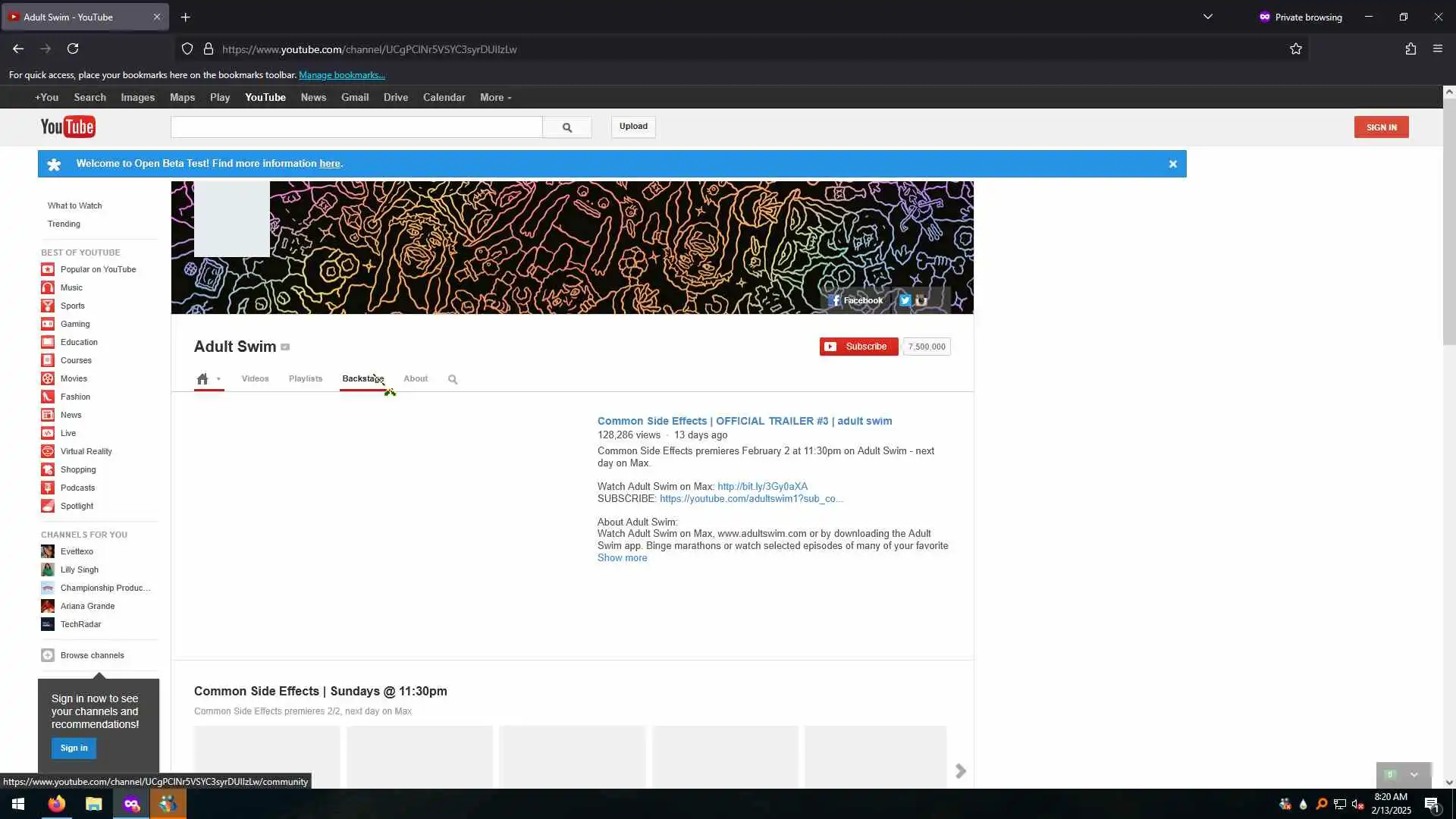
Task: Open the Firefox extensions icon
Action: [x=1410, y=49]
